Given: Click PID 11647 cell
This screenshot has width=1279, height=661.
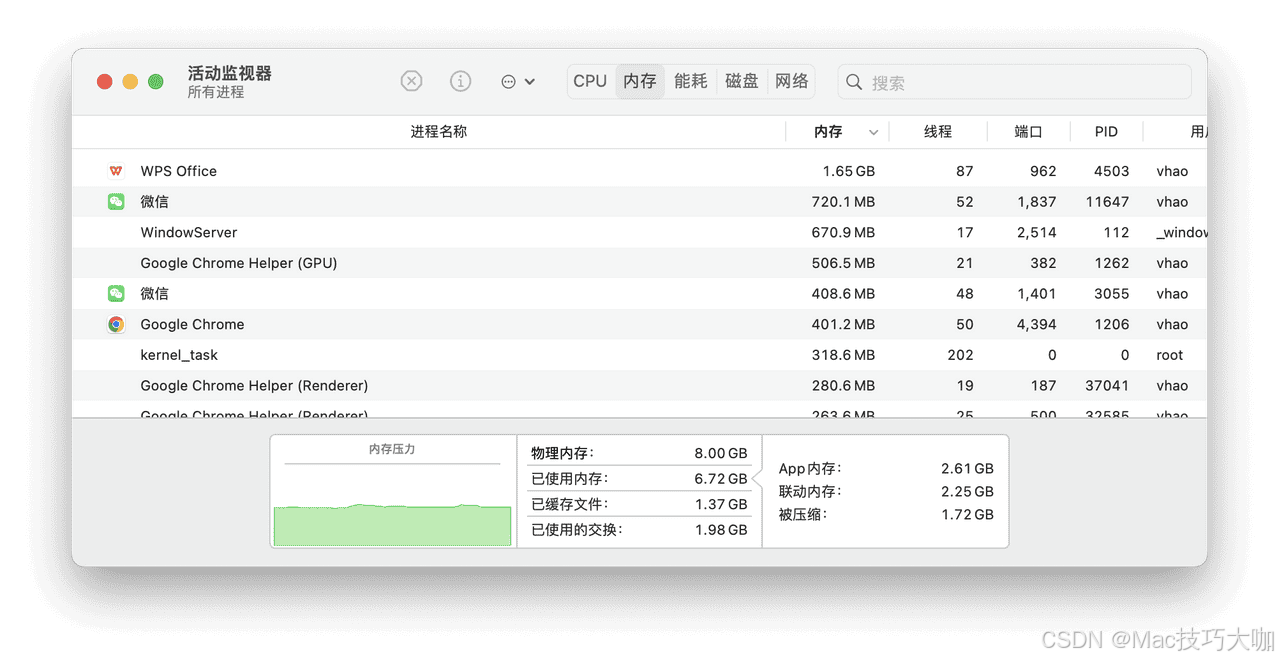Looking at the screenshot, I should tap(1107, 202).
